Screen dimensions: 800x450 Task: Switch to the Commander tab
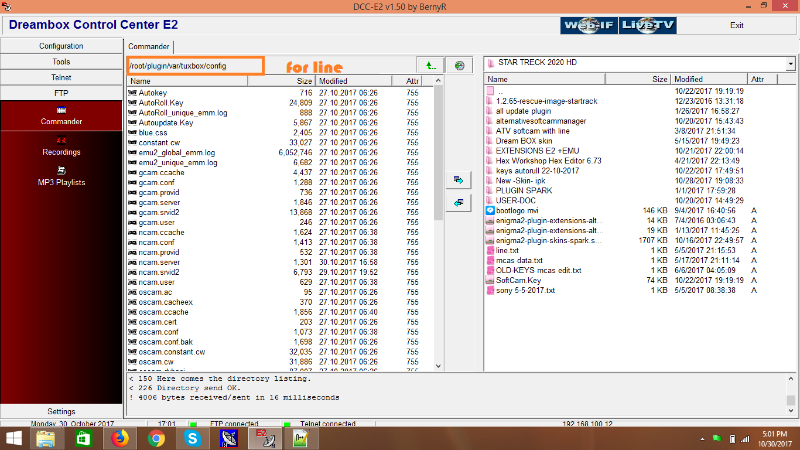pos(148,46)
